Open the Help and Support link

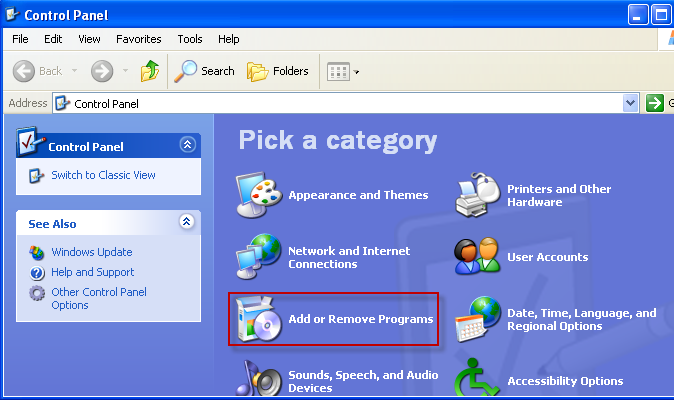click(92, 272)
